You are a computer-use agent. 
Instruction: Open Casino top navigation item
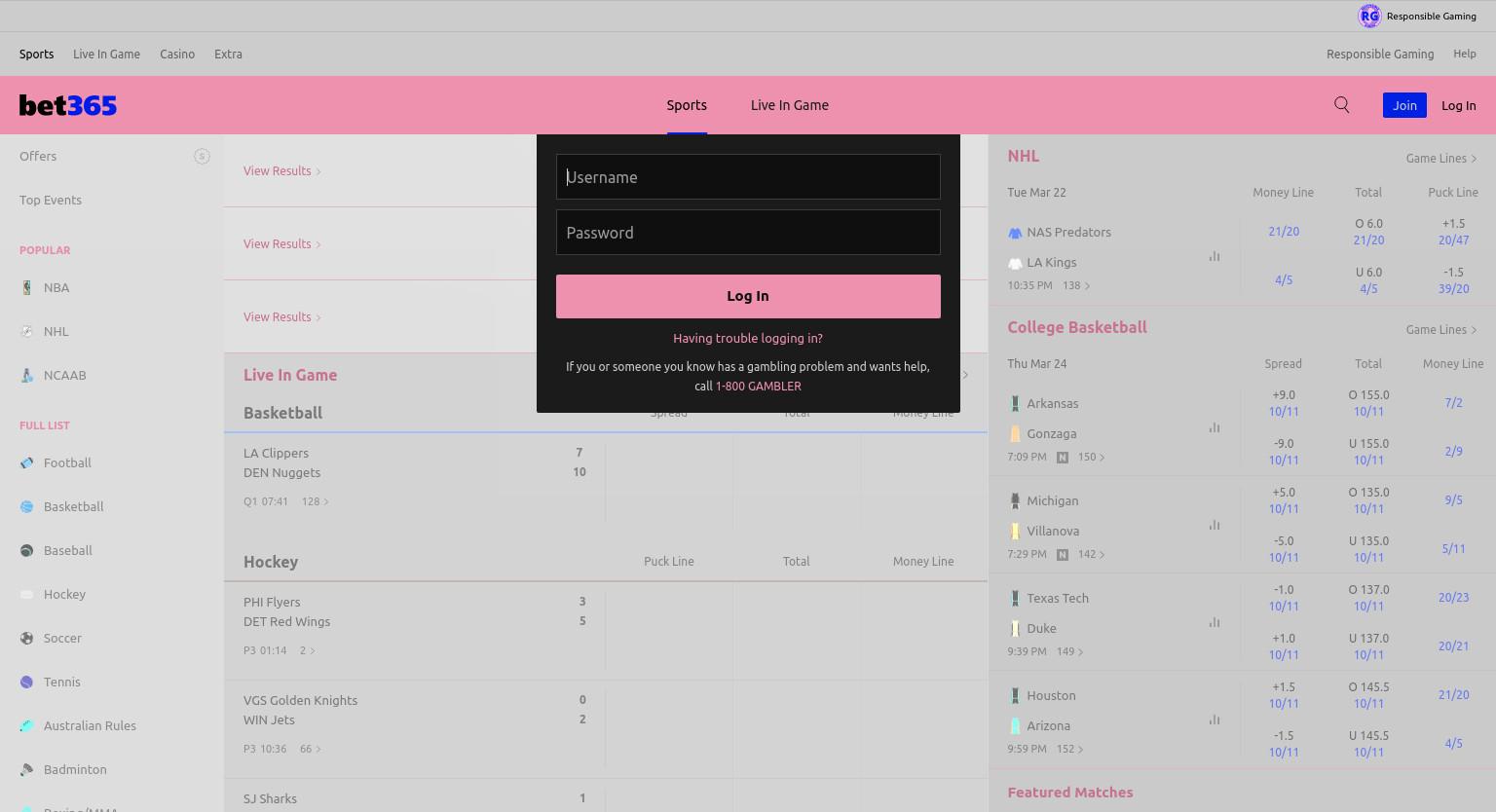[177, 54]
